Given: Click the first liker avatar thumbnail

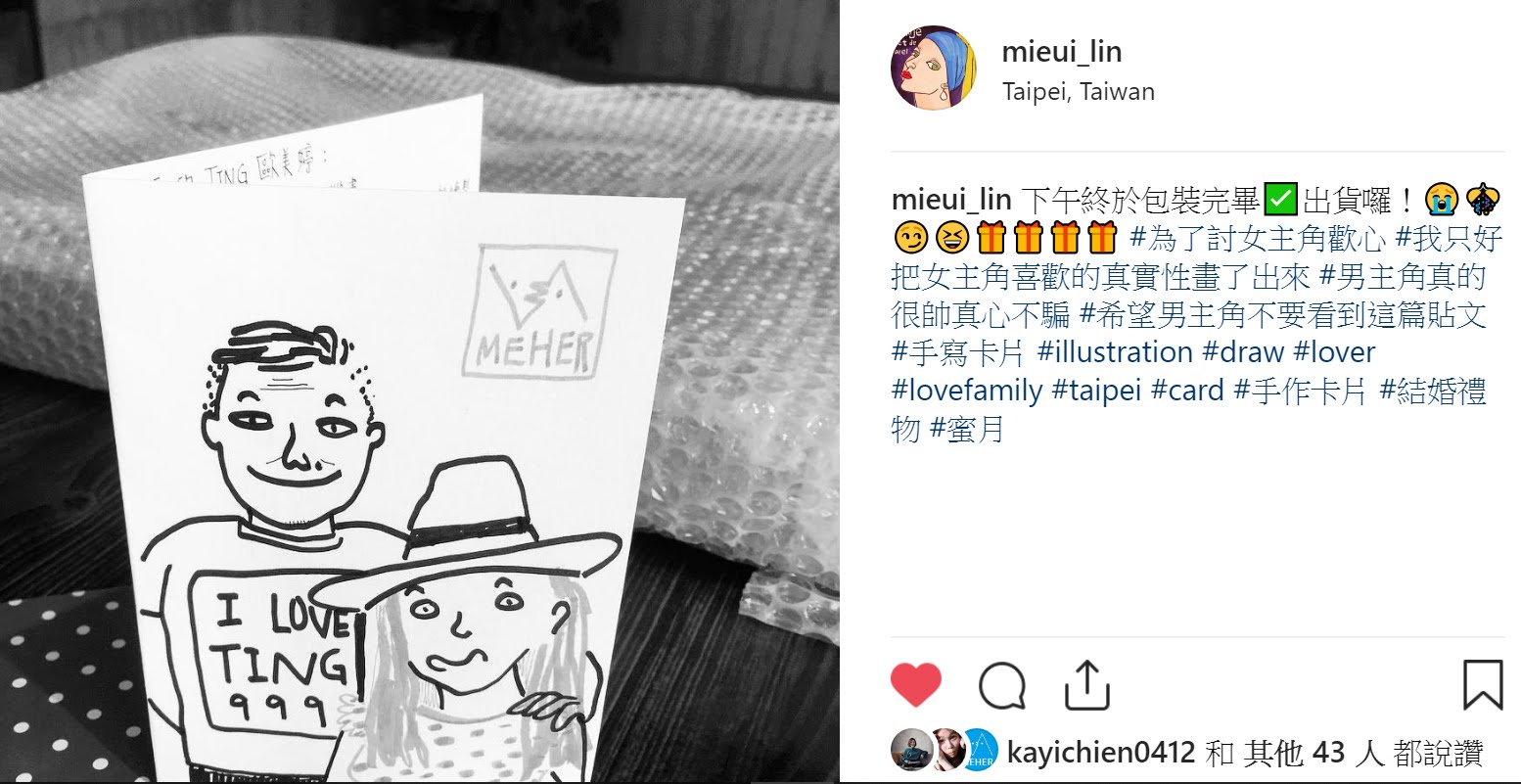Looking at the screenshot, I should click(911, 751).
